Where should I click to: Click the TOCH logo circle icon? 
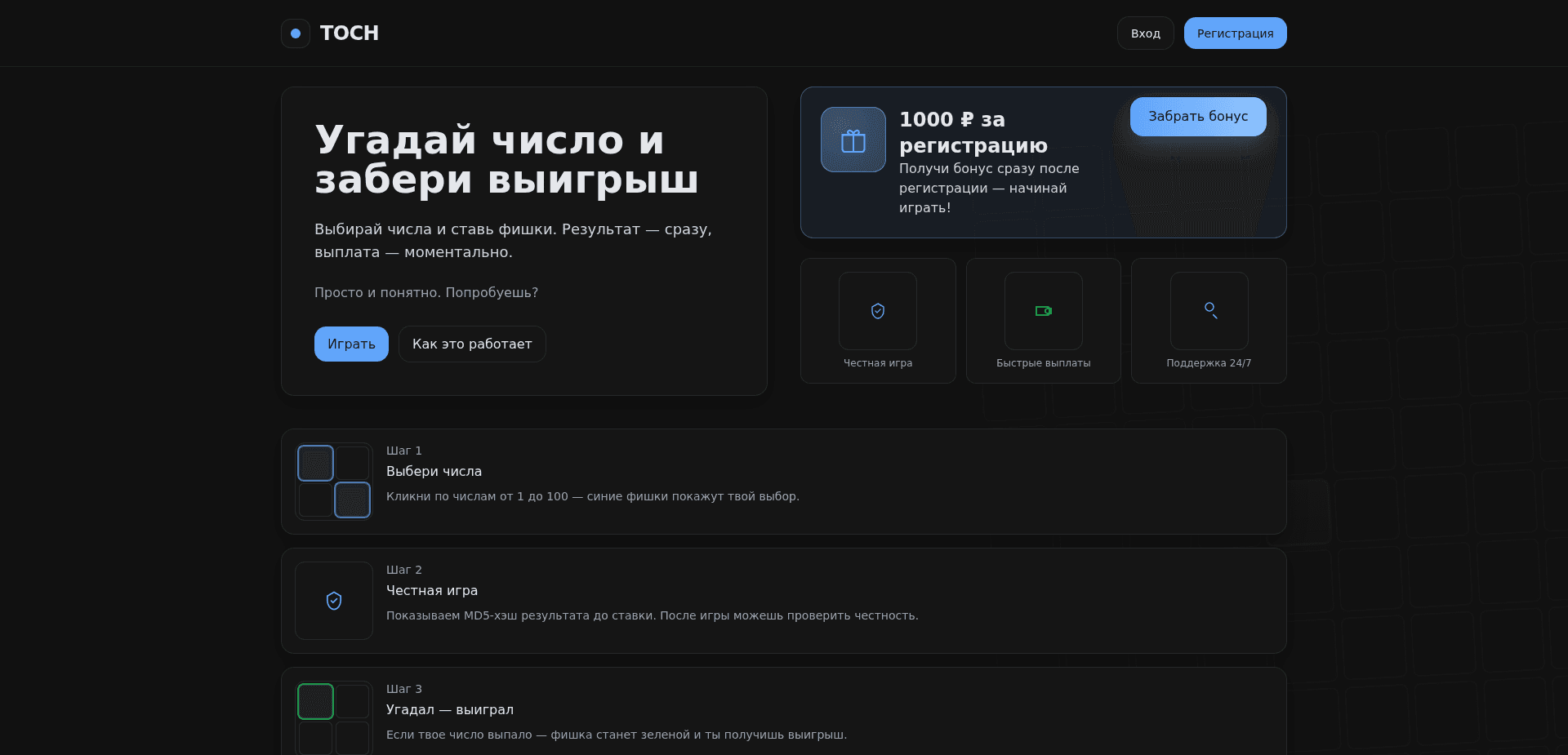coord(296,33)
